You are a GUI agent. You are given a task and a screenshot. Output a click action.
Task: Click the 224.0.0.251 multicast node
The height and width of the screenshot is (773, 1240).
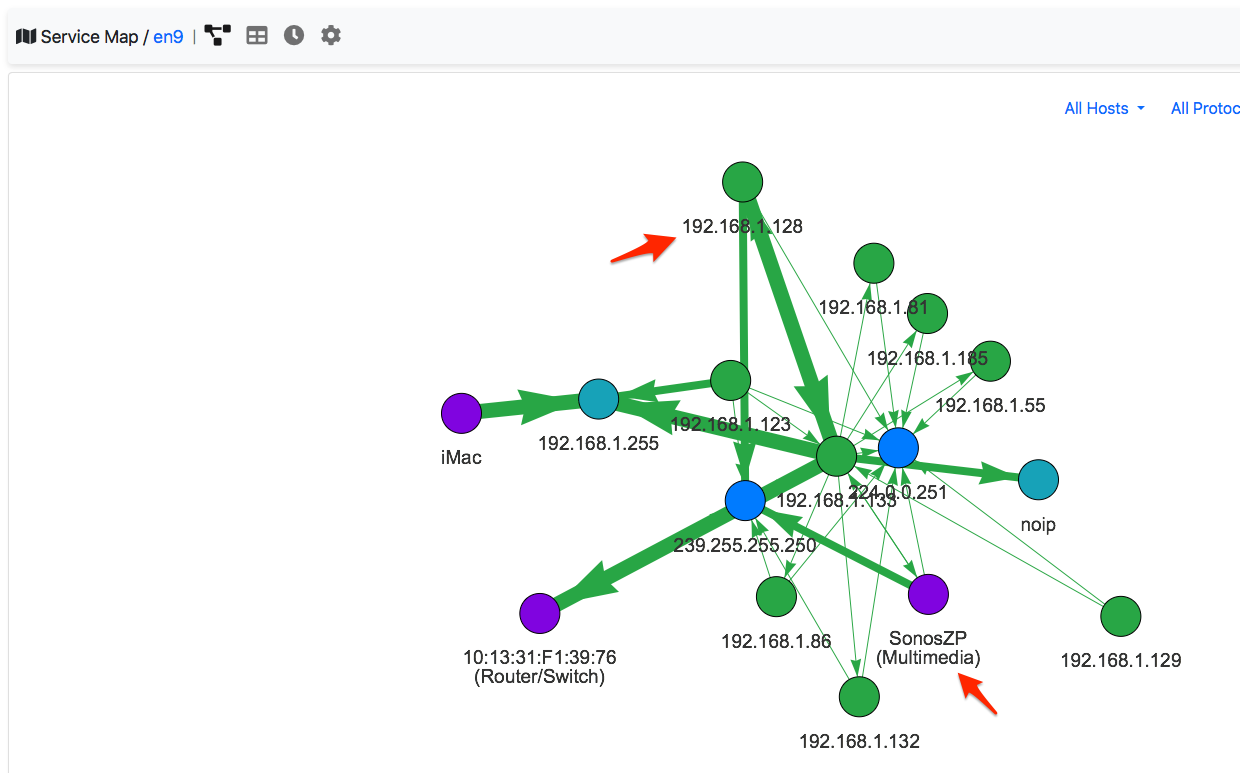coord(897,449)
